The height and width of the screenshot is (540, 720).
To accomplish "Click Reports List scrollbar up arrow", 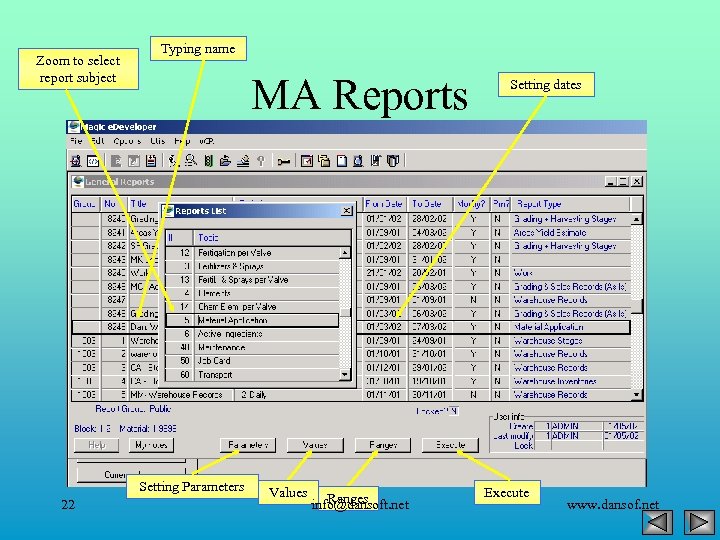I will tap(345, 253).
